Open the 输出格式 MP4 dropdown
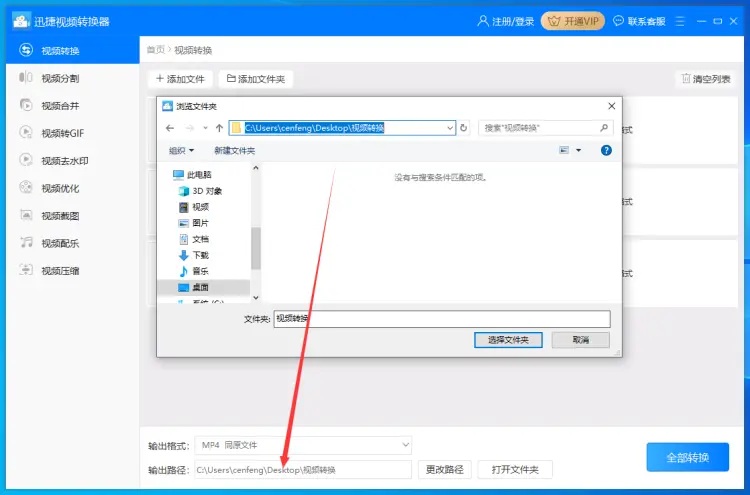Viewport: 750px width, 495px height. tap(303, 445)
